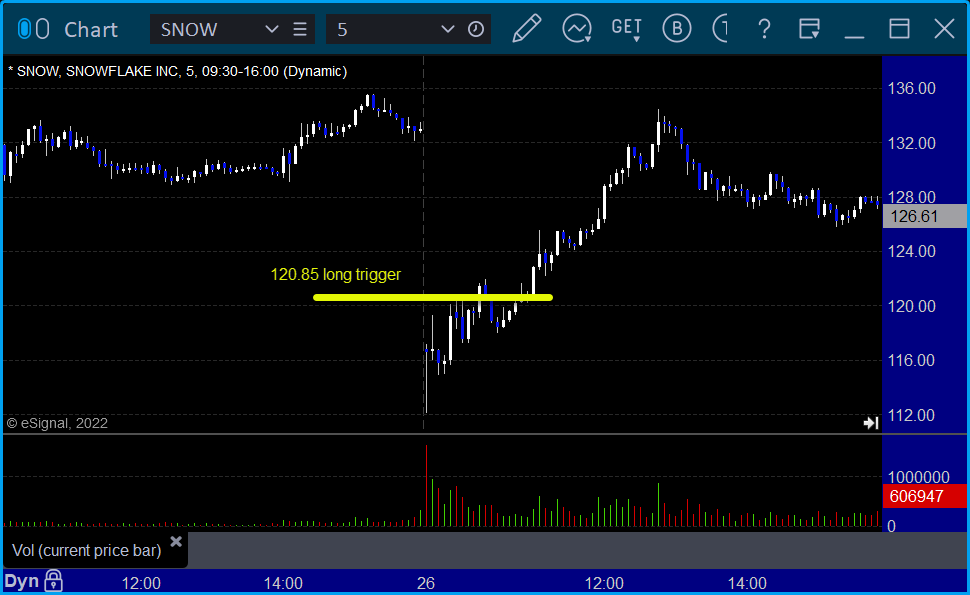Click the 26 date label on time axis
970x595 pixels.
426,583
